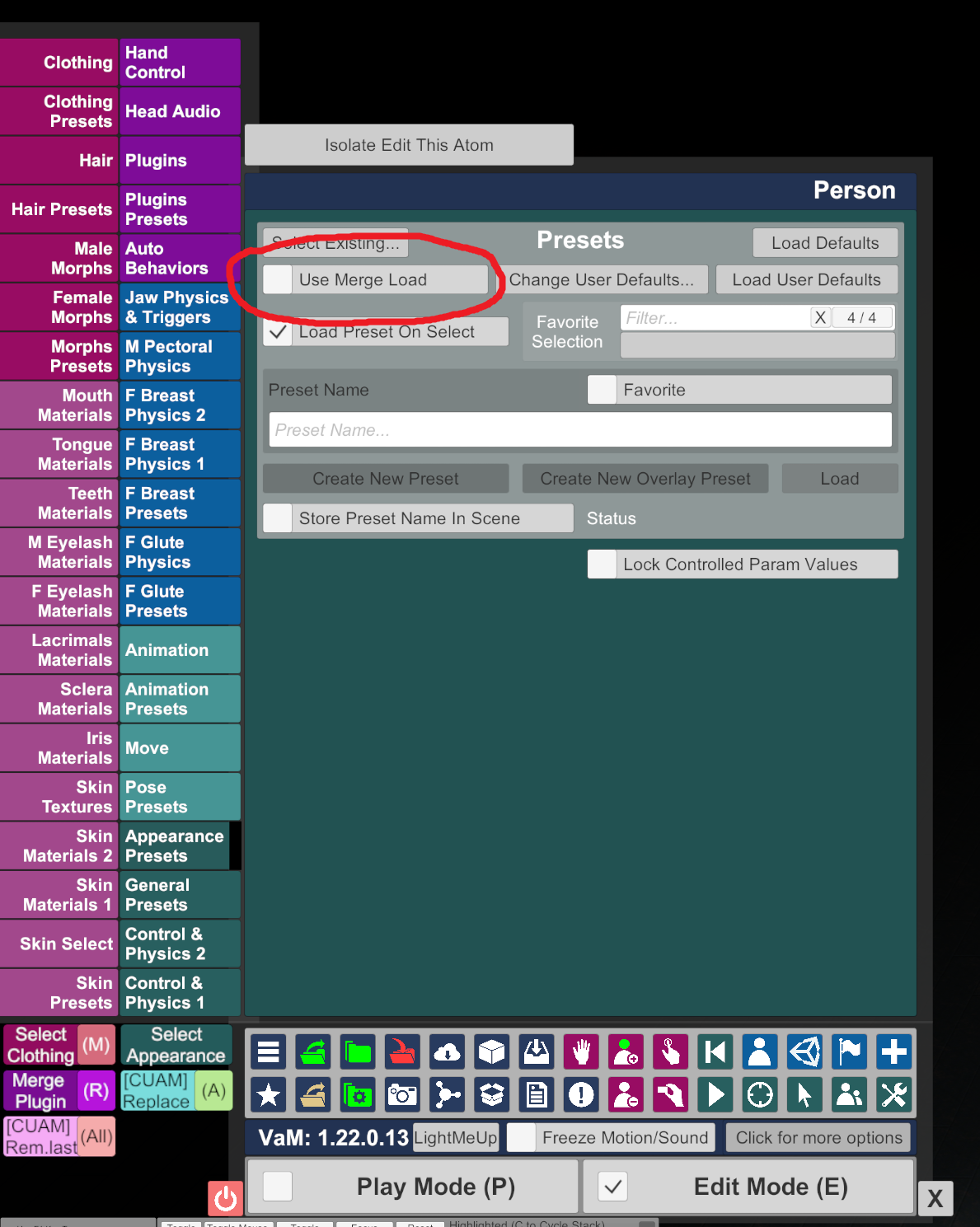
Task: Click the open box package icon
Action: tap(491, 1094)
